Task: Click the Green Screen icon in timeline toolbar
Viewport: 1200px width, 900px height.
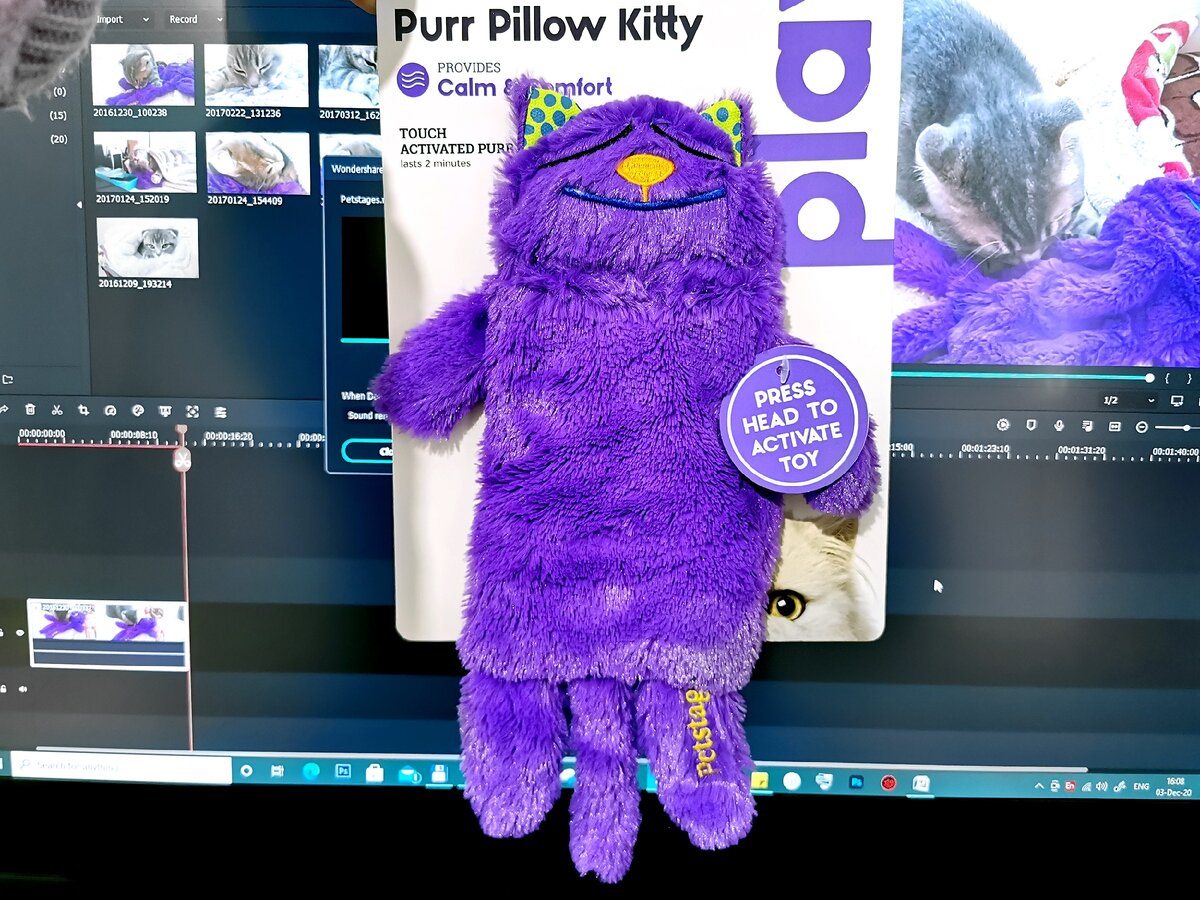Action: [x=165, y=411]
